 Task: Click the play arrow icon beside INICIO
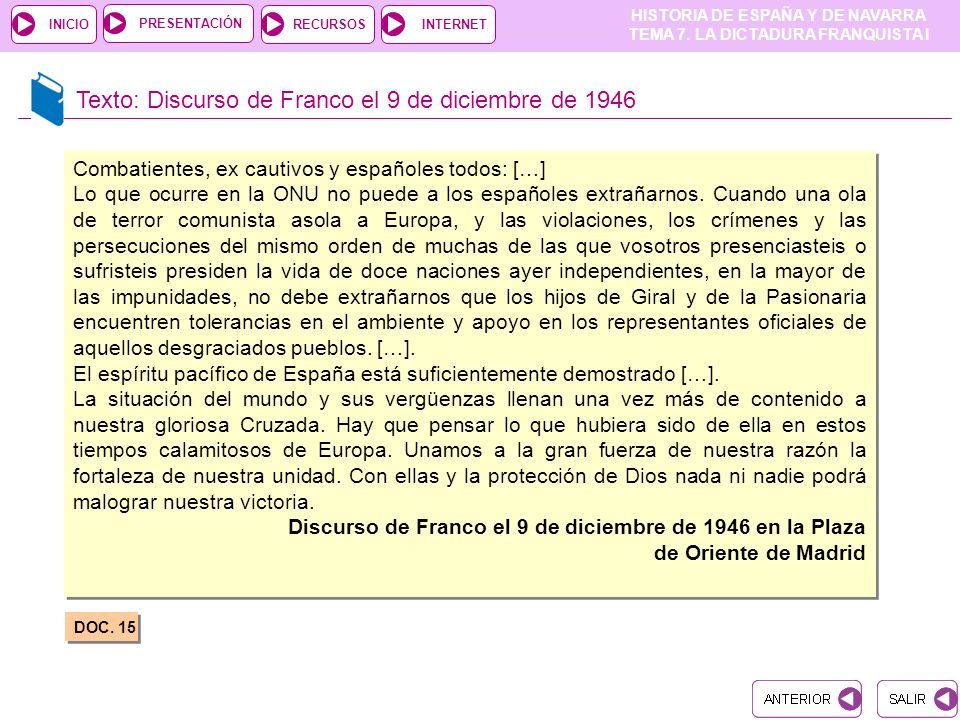coord(24,24)
